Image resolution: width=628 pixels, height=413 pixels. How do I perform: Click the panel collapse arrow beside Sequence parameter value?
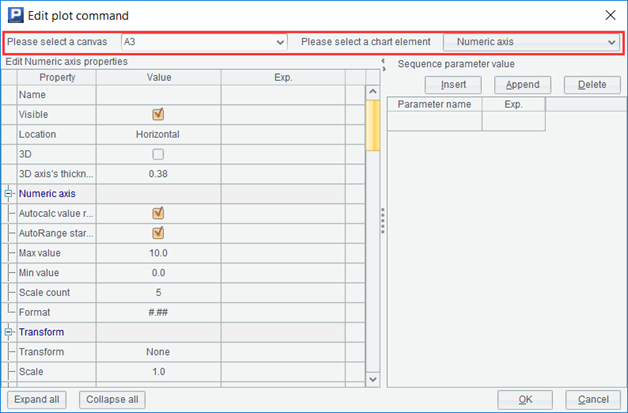[383, 62]
